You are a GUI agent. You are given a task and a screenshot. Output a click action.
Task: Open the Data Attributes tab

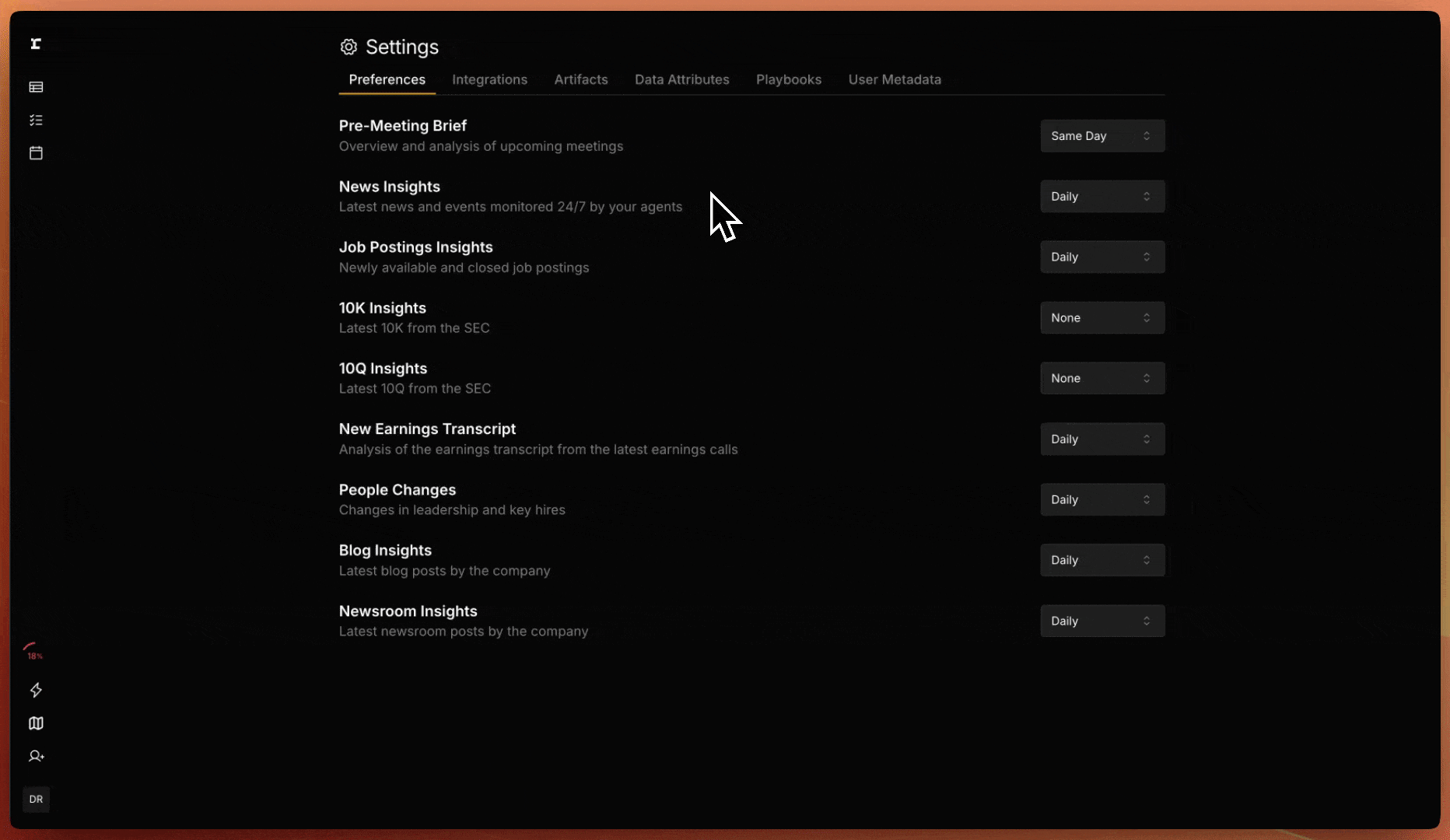tap(681, 80)
